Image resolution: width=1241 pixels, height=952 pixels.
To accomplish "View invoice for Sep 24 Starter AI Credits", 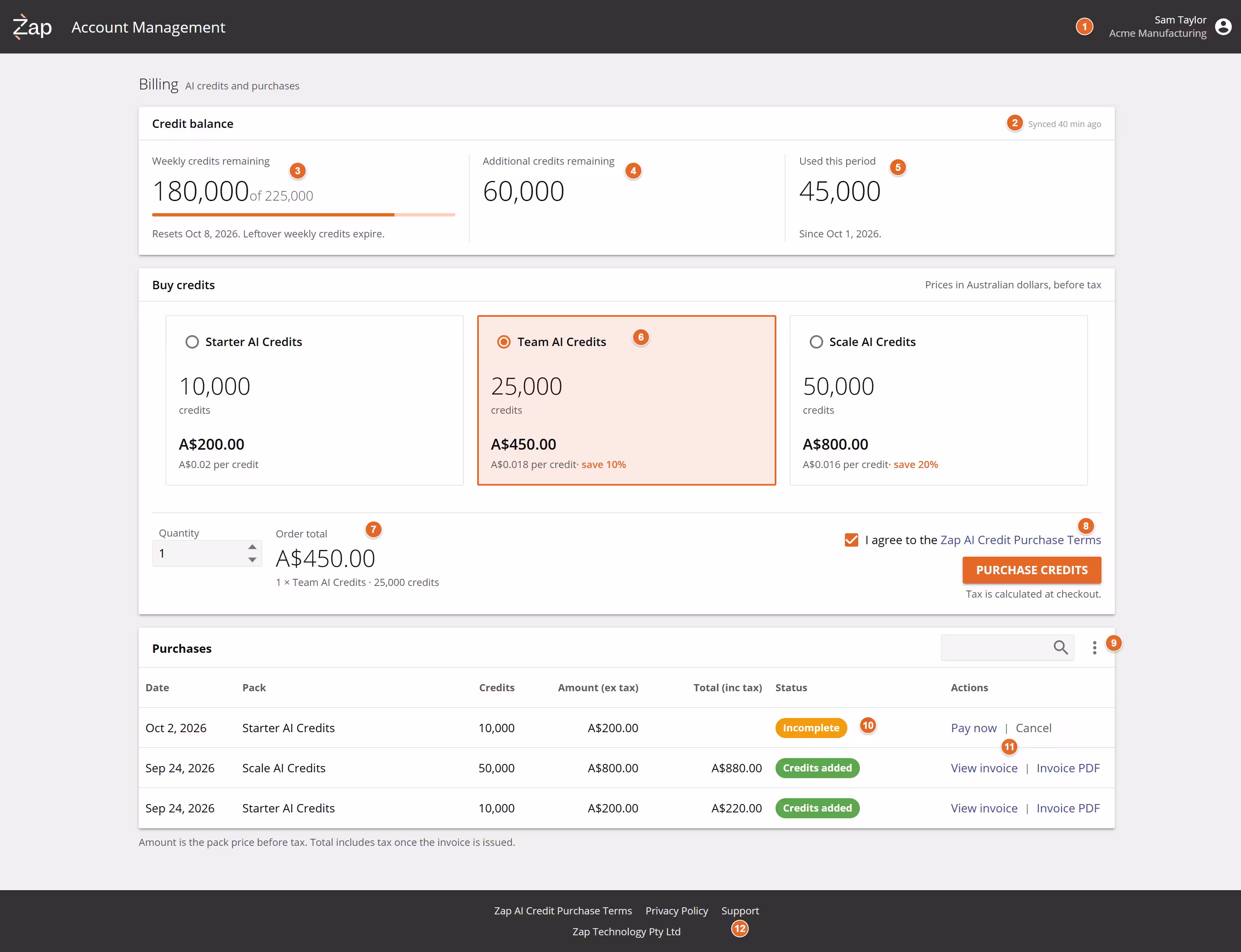I will 984,809.
